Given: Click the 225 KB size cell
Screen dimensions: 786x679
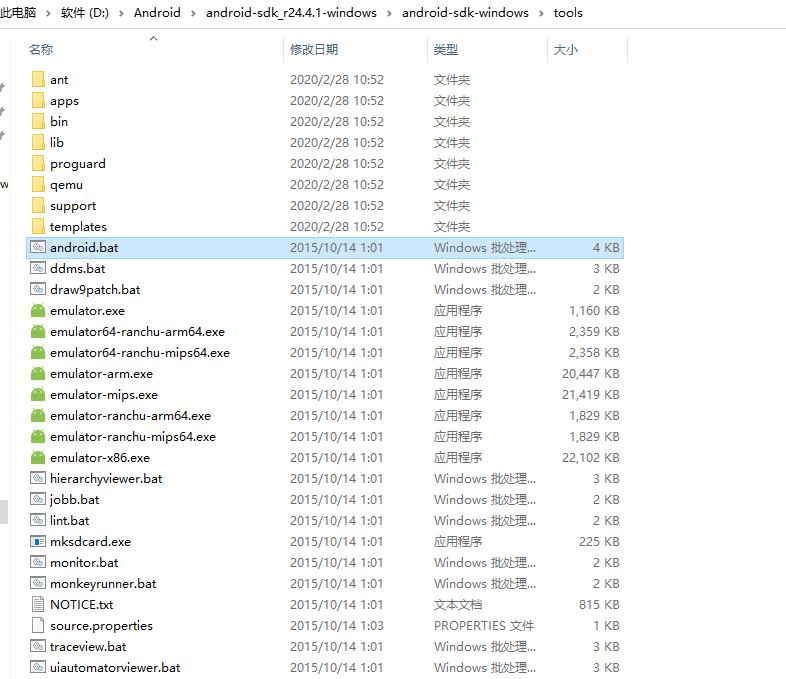Looking at the screenshot, I should click(x=599, y=542).
